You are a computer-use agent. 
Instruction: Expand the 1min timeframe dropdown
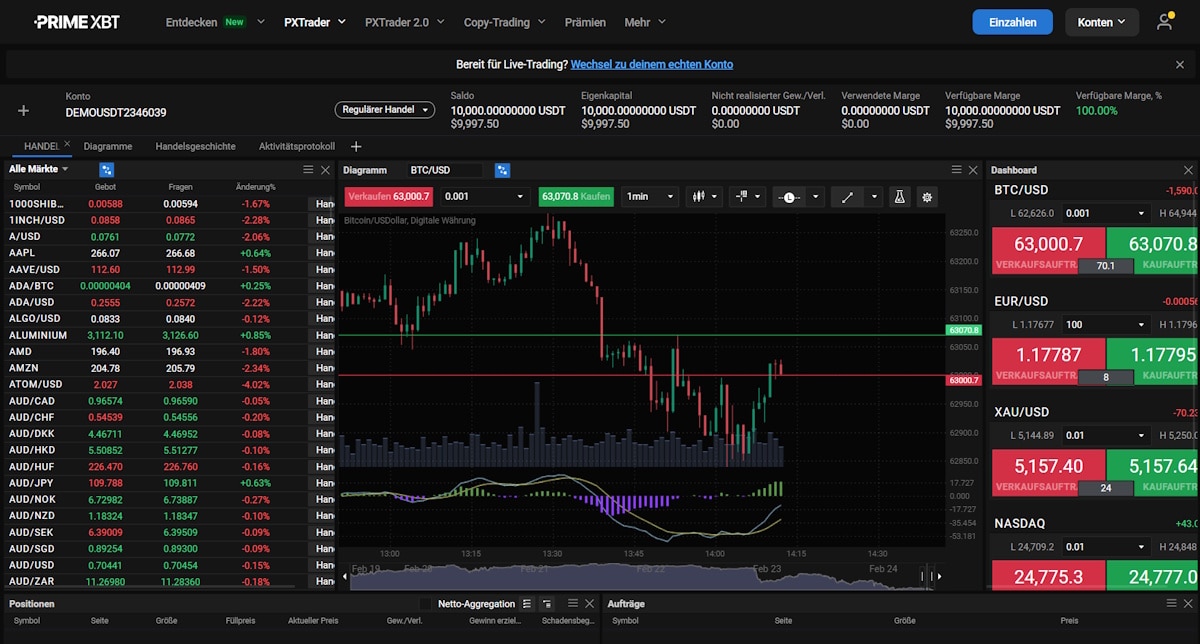click(650, 197)
